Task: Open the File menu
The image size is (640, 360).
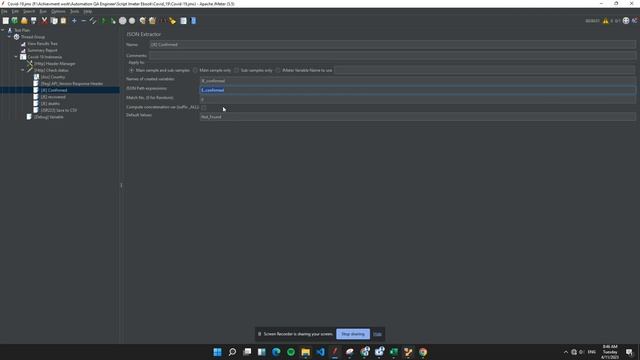Action: [x=4, y=11]
